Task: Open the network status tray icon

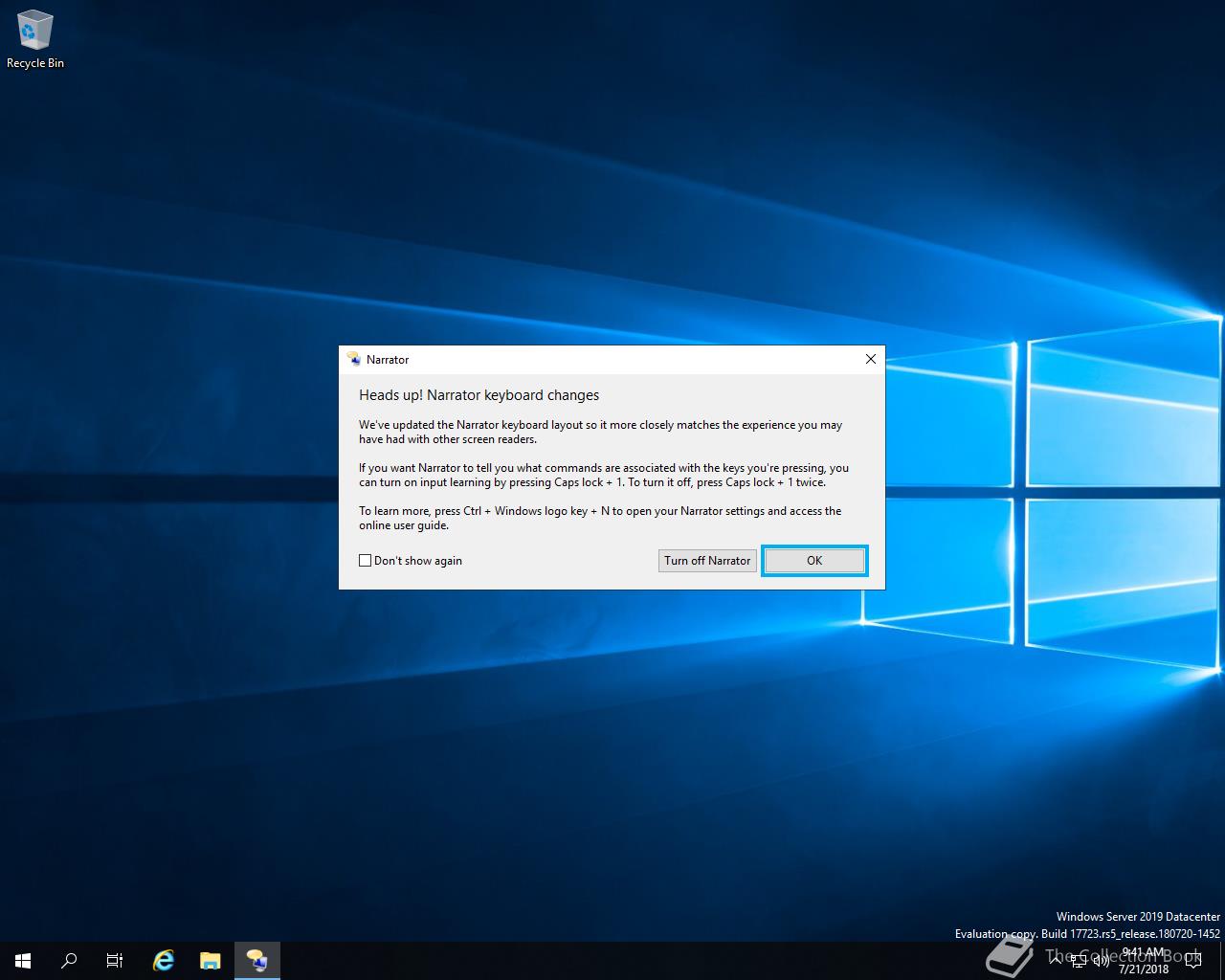Action: (x=1079, y=960)
